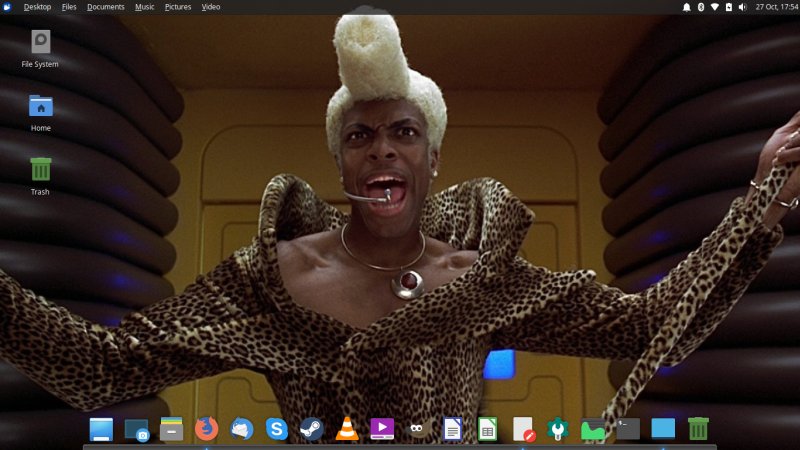Open the Music menu in top panel
This screenshot has width=800, height=450.
[144, 7]
